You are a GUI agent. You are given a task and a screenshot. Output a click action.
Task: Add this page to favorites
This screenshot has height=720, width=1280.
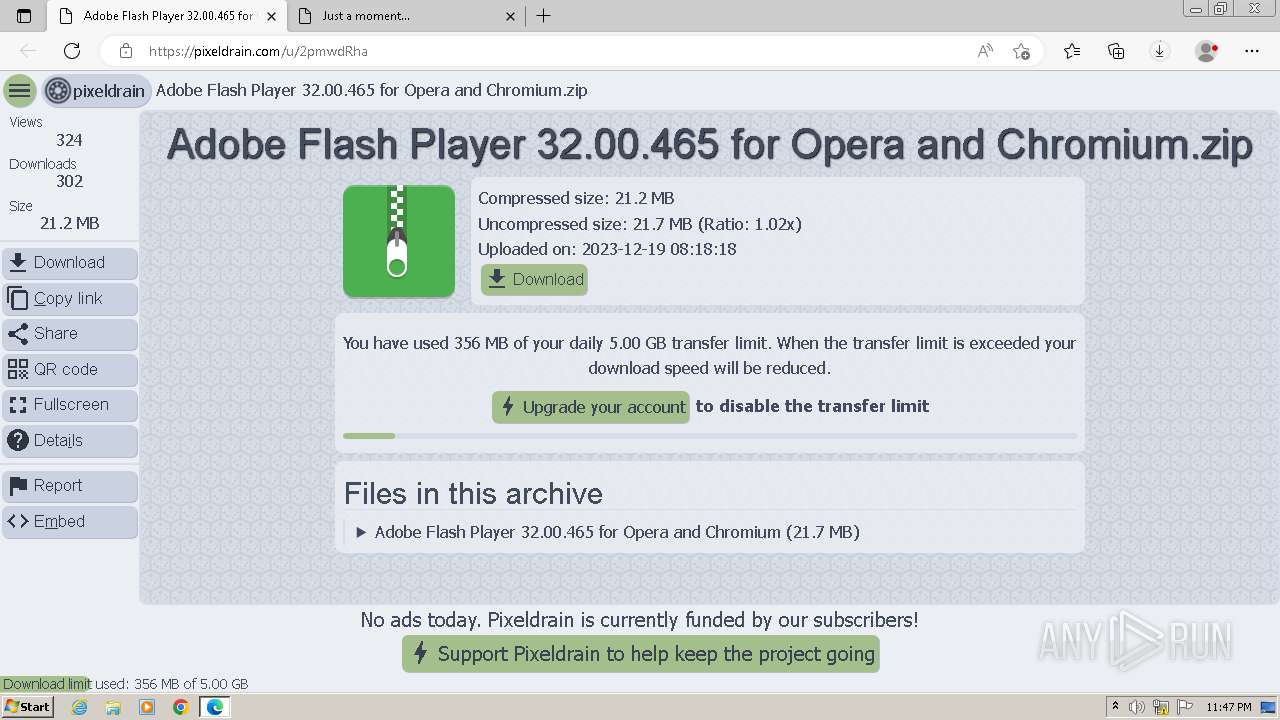(1021, 51)
